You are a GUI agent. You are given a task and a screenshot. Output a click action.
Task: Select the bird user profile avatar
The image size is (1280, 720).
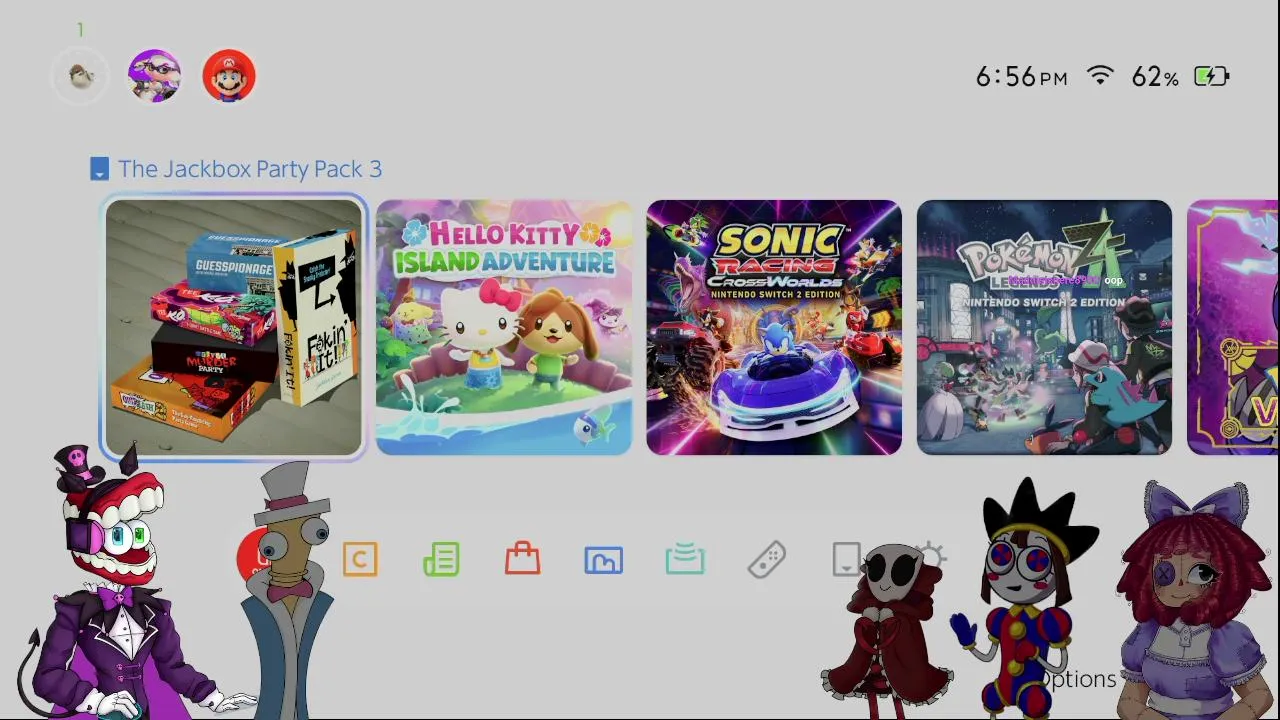(x=80, y=76)
